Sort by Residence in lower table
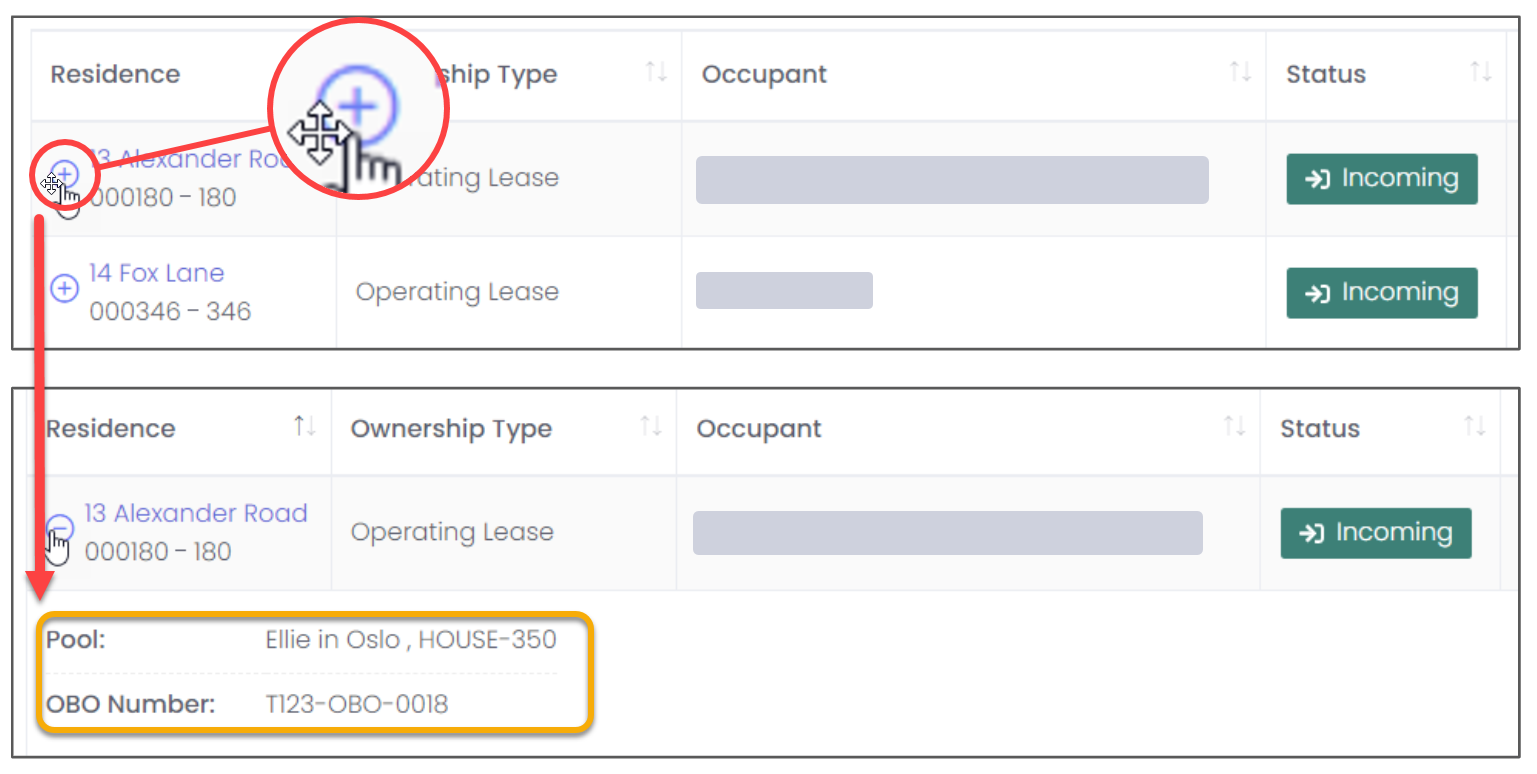This screenshot has height=774, width=1537. pyautogui.click(x=305, y=427)
